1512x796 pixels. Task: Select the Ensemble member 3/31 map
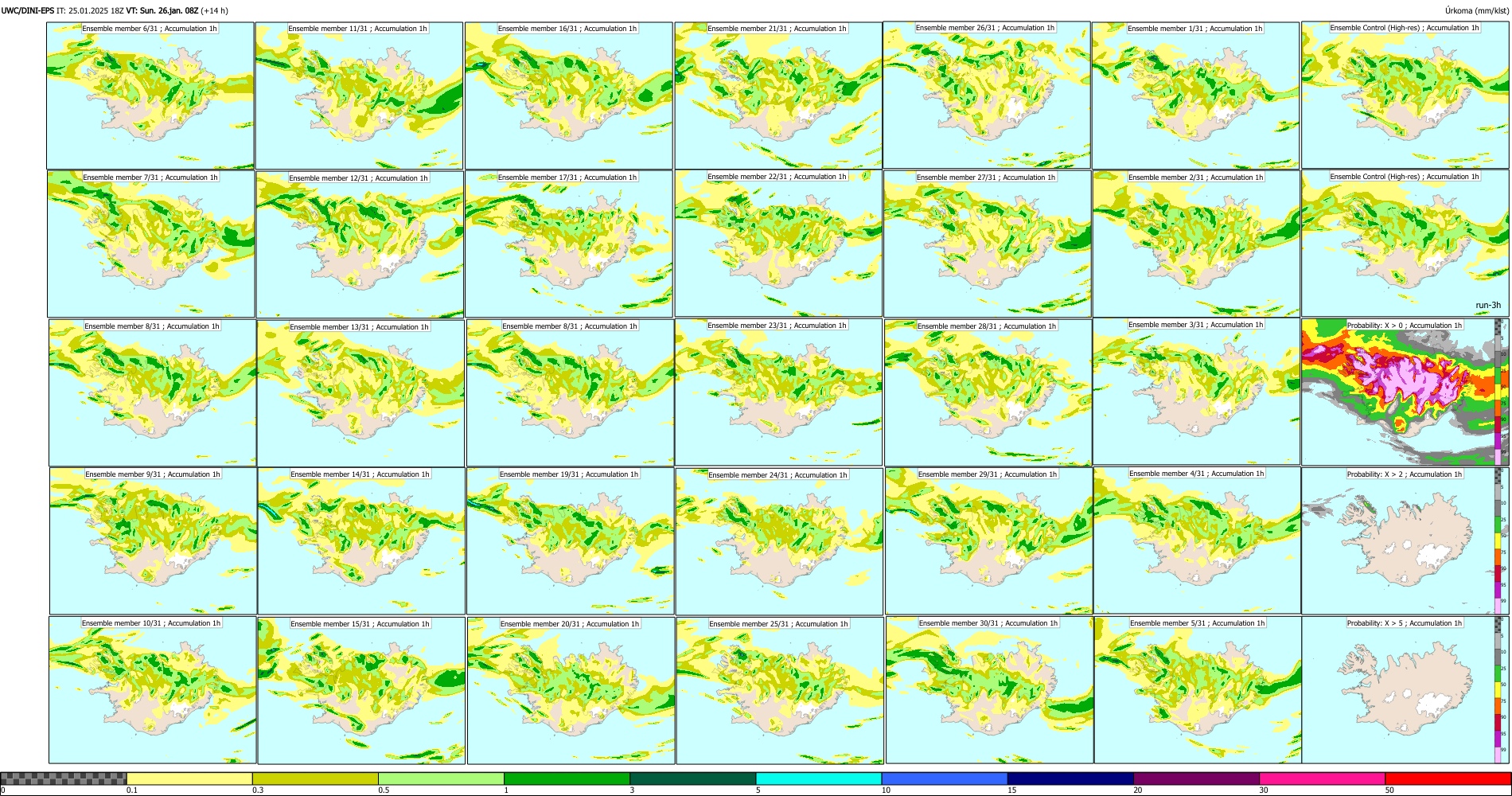(x=1197, y=392)
